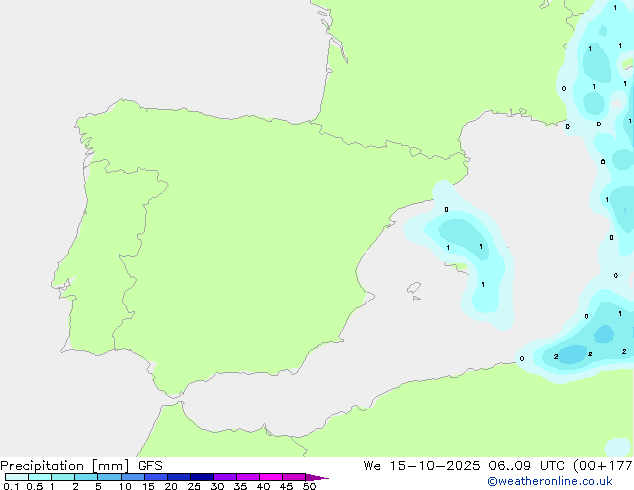This screenshot has height=490, width=634.
Task: Select the 30–35 mm violet legend swatch
Action: [225, 477]
